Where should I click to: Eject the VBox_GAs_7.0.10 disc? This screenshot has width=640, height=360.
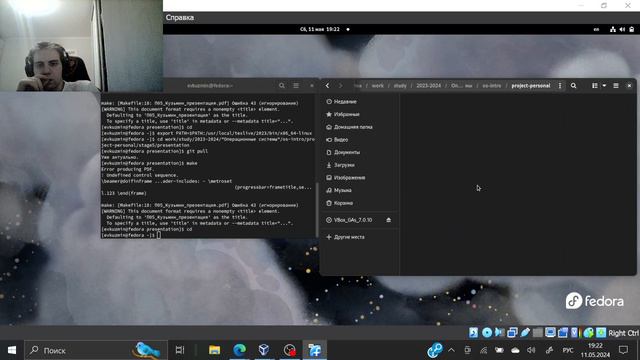(389, 220)
